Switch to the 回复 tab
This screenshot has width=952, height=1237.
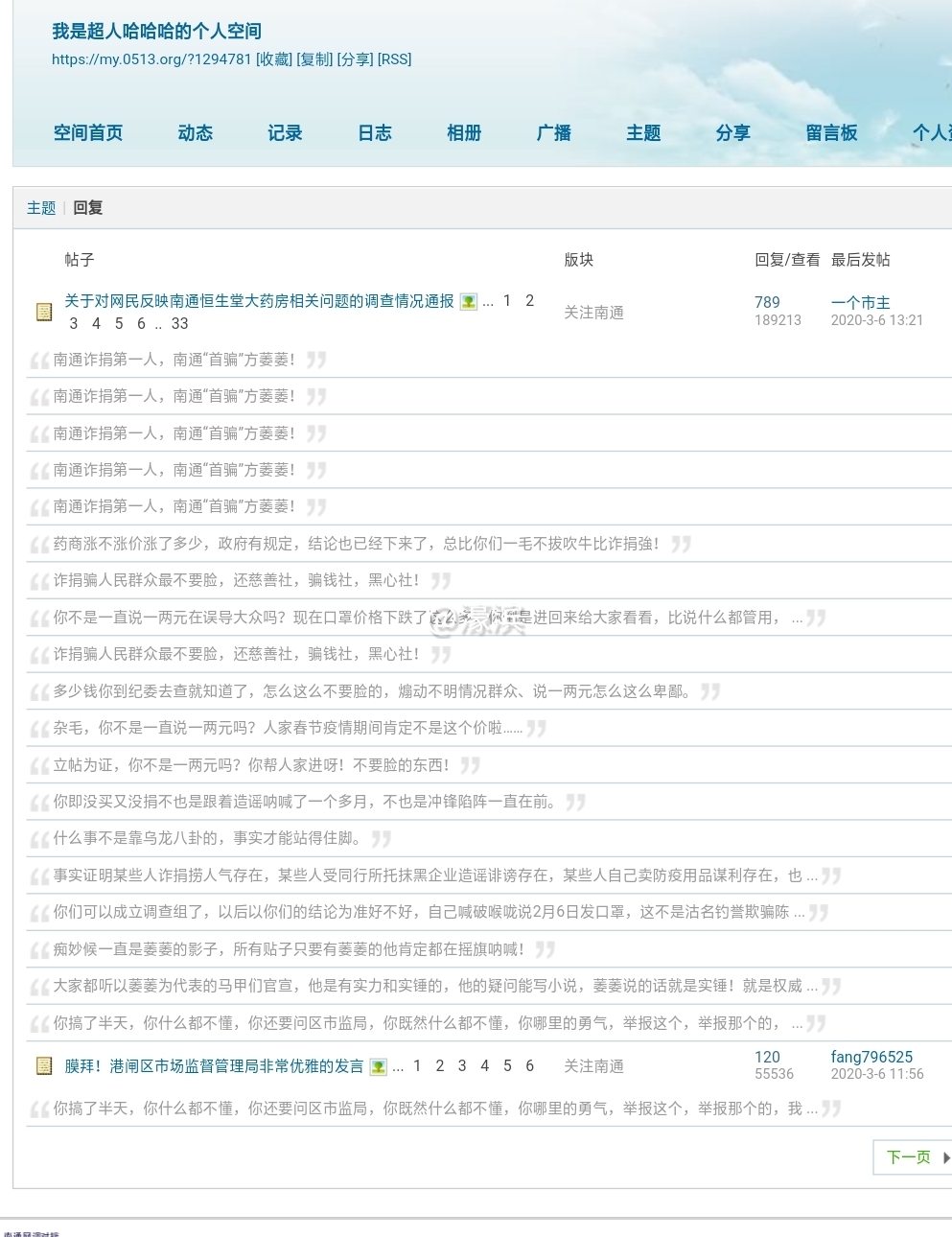click(87, 207)
